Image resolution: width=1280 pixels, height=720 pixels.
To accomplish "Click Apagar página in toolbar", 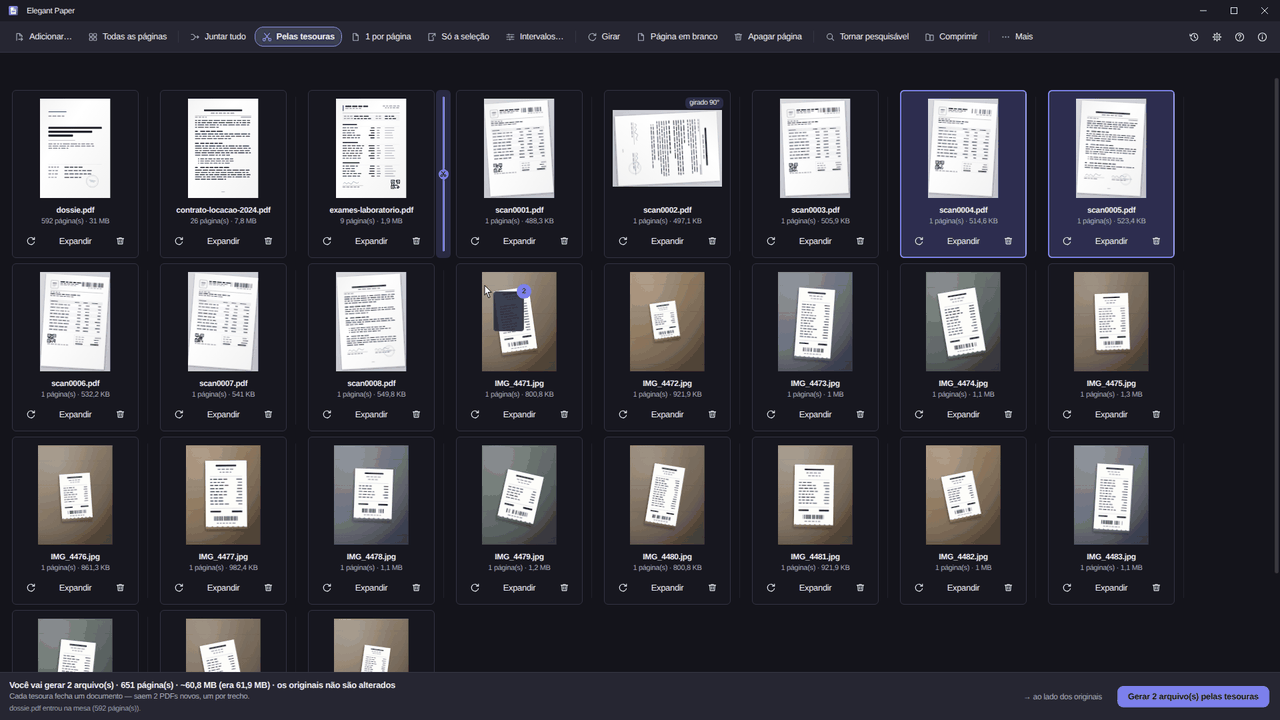I will click(768, 37).
